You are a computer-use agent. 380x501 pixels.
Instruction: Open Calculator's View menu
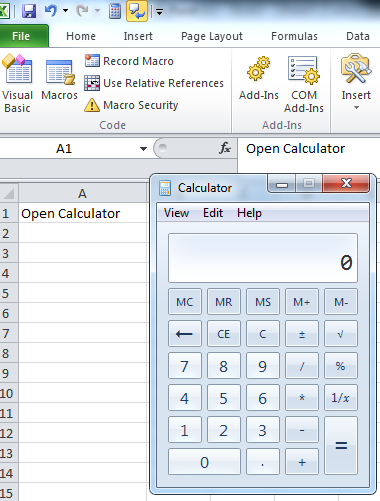176,213
